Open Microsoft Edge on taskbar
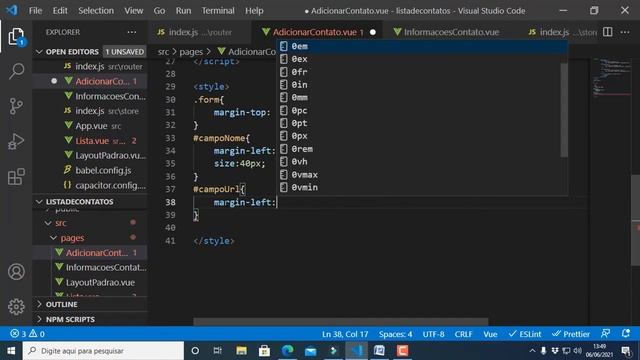 (x=287, y=351)
